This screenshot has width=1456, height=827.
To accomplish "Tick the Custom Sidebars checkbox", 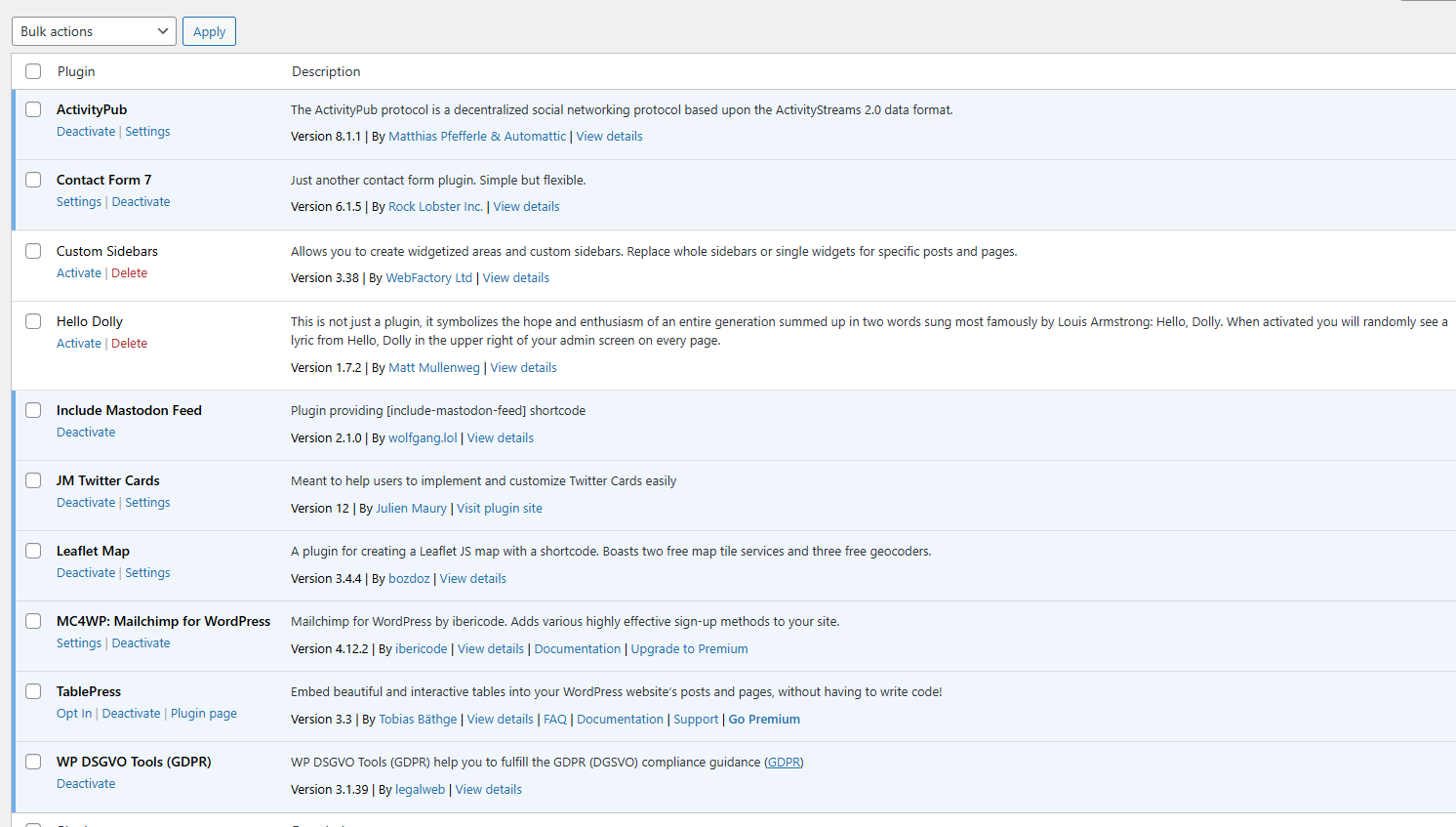I will pyautogui.click(x=33, y=251).
